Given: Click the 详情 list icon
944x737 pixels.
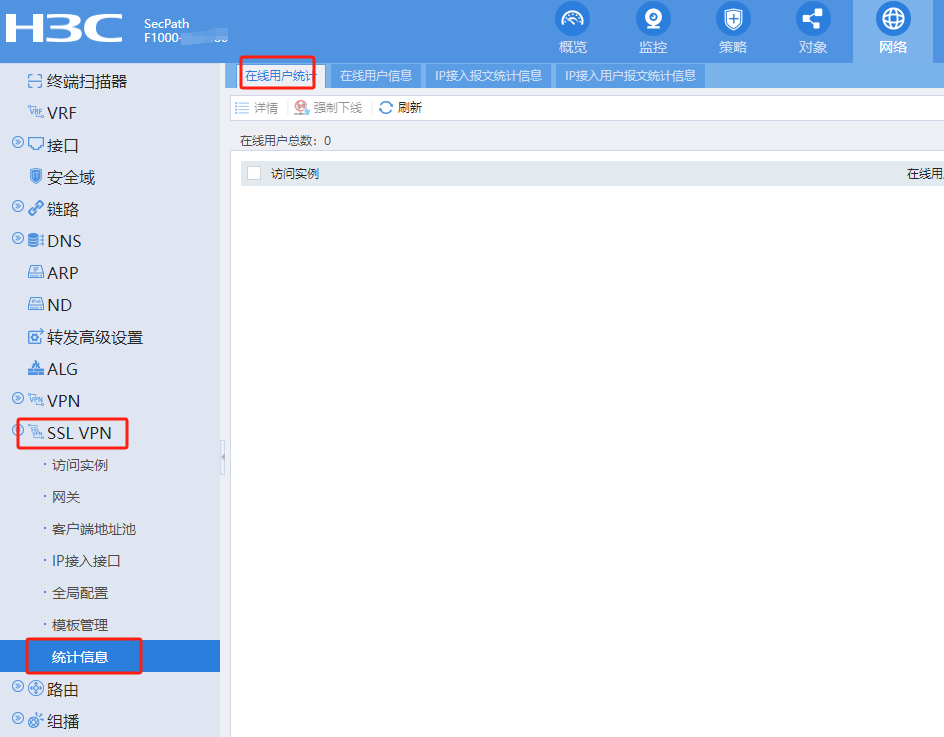Looking at the screenshot, I should coord(242,108).
